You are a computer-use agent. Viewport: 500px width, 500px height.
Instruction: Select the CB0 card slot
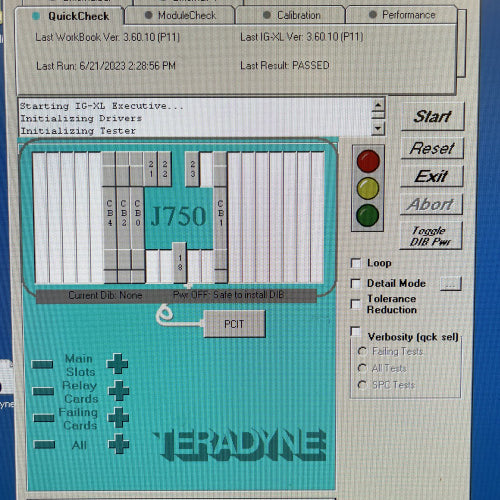[137, 218]
